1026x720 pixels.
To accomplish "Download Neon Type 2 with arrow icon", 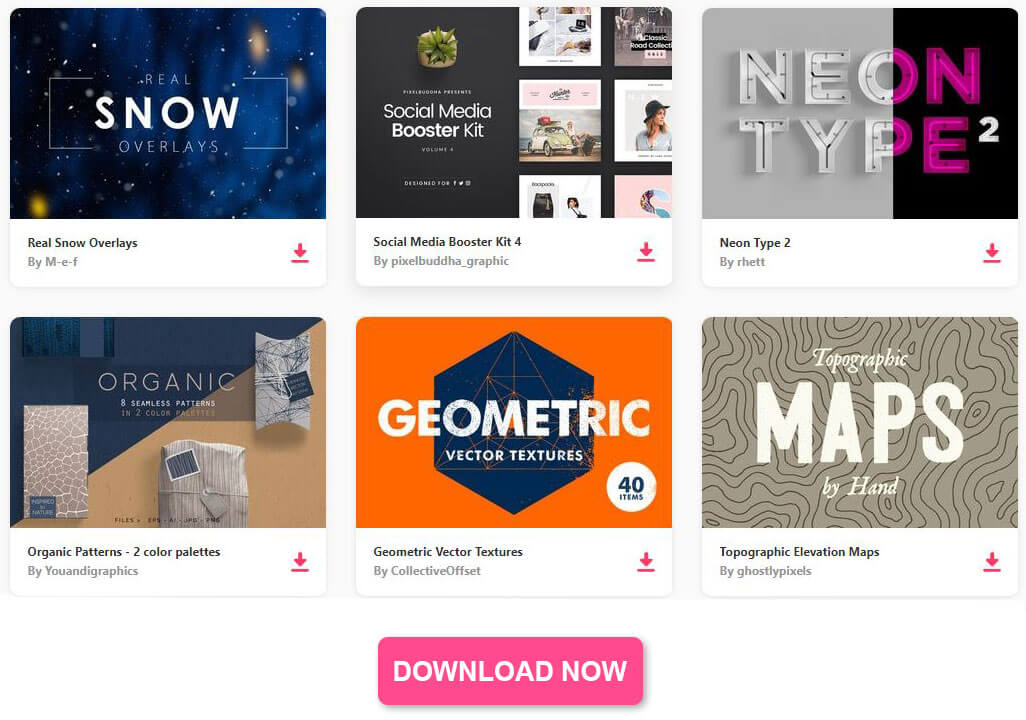I will pyautogui.click(x=992, y=253).
